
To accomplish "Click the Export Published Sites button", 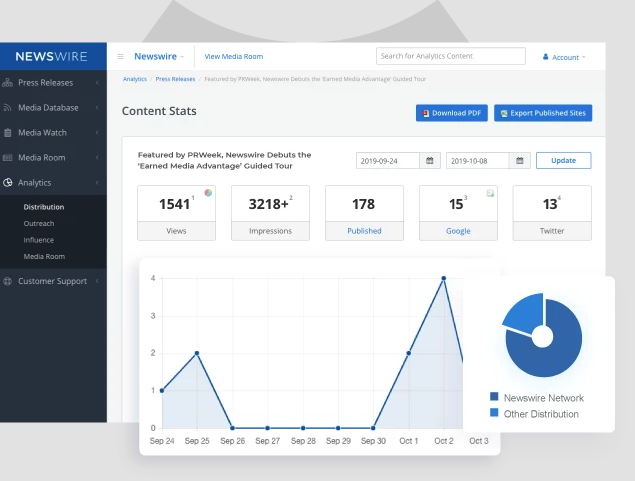I will click(x=543, y=113).
